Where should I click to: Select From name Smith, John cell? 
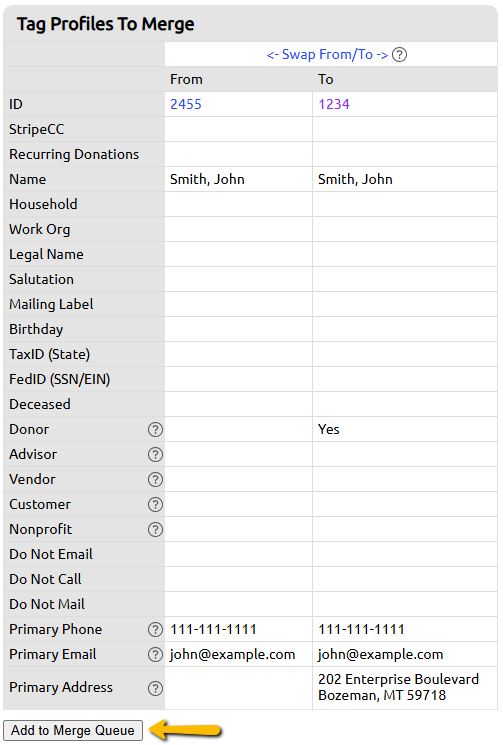(x=238, y=179)
